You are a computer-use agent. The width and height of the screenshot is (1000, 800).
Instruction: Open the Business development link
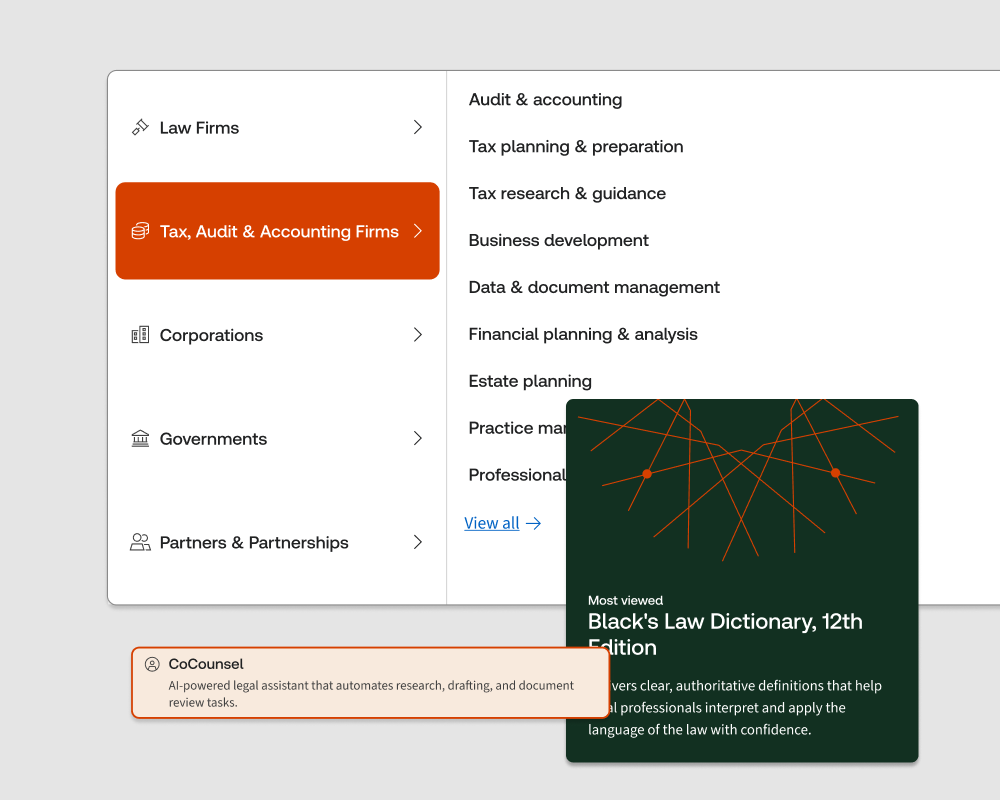click(x=559, y=241)
